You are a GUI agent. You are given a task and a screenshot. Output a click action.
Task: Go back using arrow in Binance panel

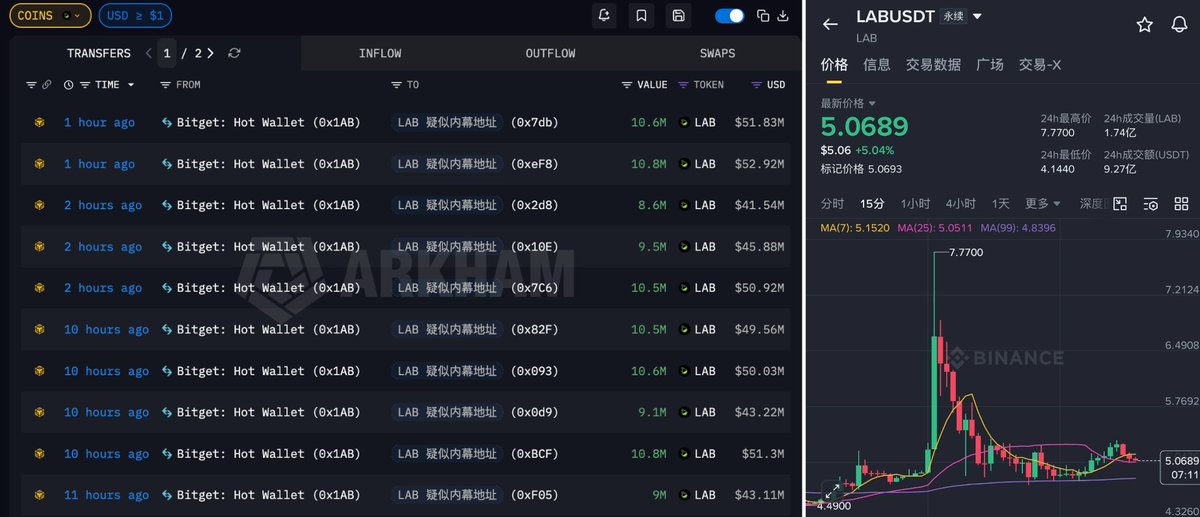pos(830,24)
